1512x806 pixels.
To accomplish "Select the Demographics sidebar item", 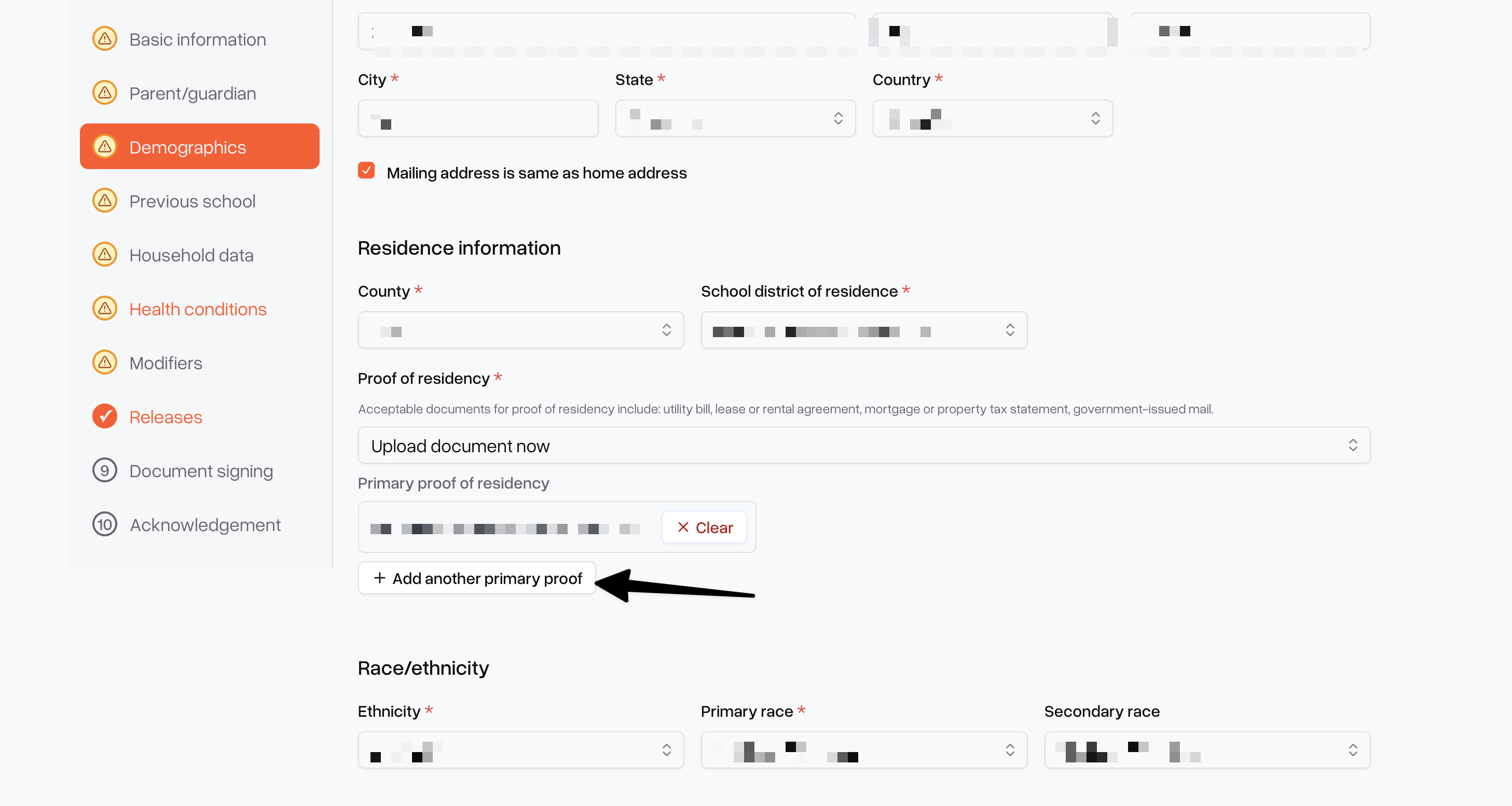I will pyautogui.click(x=200, y=147).
